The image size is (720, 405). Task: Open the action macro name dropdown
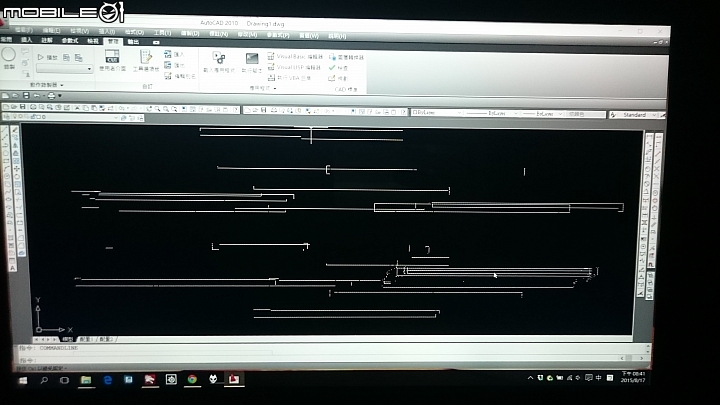(x=89, y=69)
